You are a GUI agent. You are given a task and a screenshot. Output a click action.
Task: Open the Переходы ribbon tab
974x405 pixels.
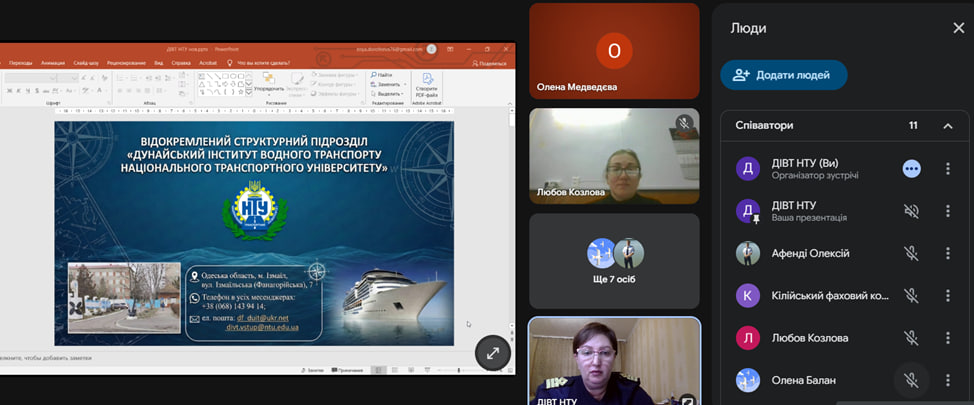[x=20, y=63]
